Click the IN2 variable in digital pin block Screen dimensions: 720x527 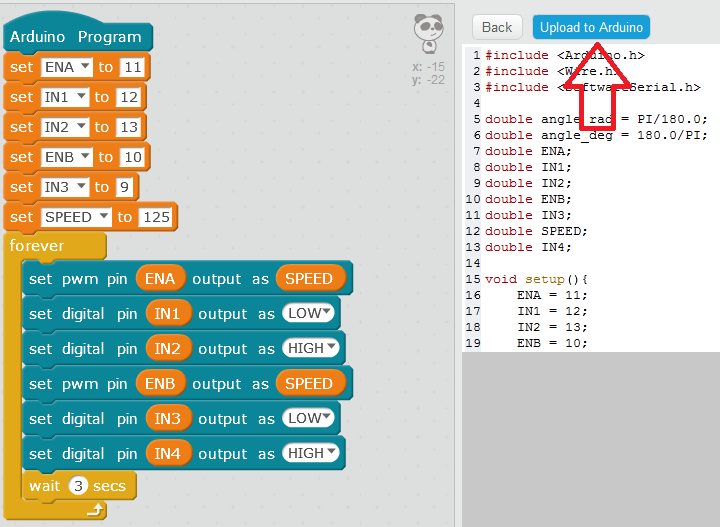[168, 348]
